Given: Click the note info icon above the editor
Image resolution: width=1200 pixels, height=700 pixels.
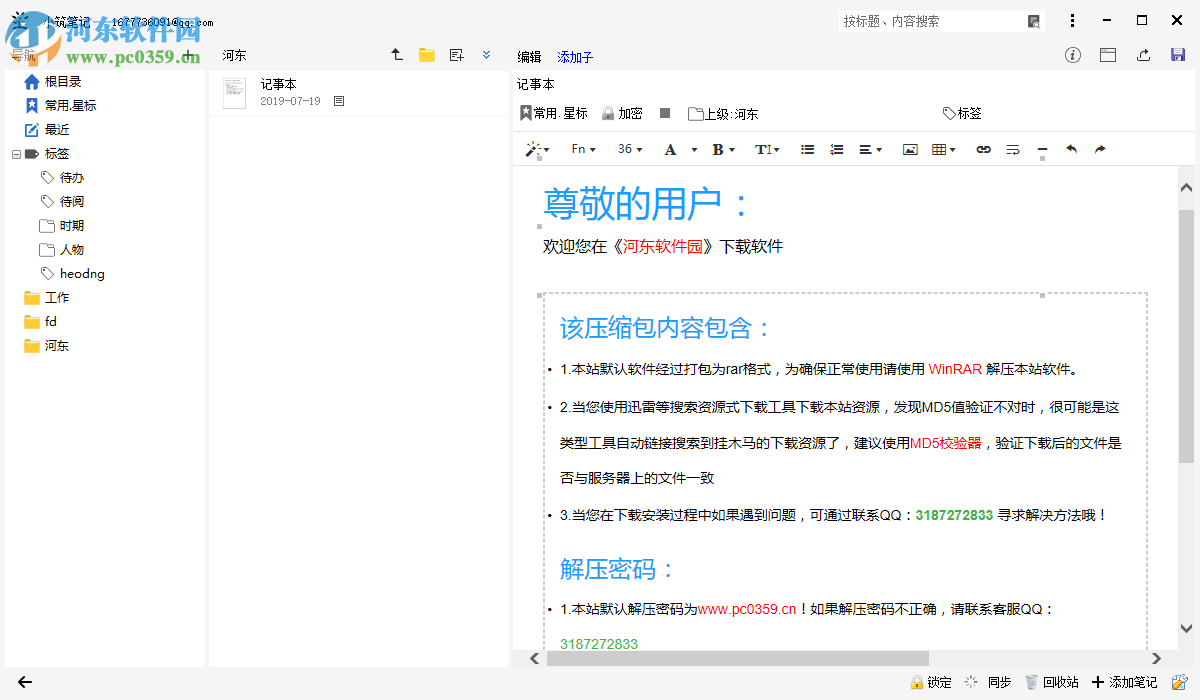Looking at the screenshot, I should click(x=1072, y=55).
